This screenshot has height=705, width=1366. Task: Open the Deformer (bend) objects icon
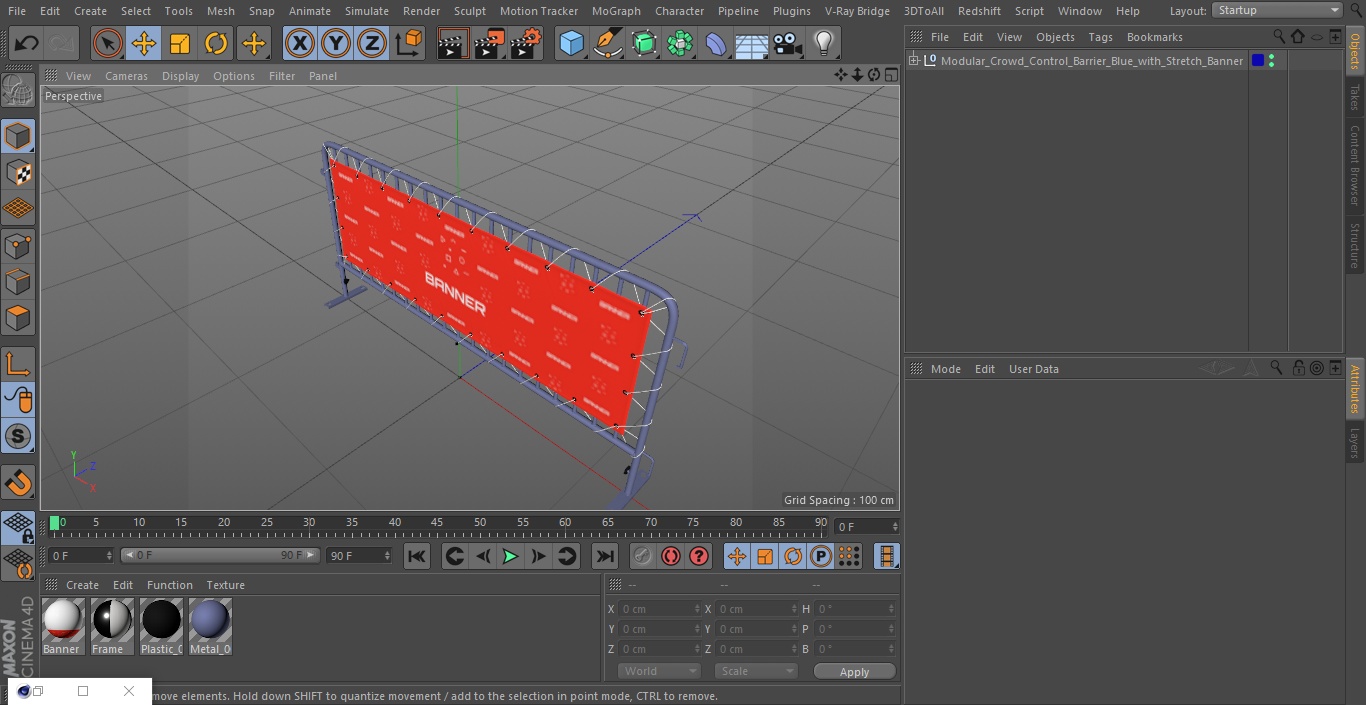point(716,43)
